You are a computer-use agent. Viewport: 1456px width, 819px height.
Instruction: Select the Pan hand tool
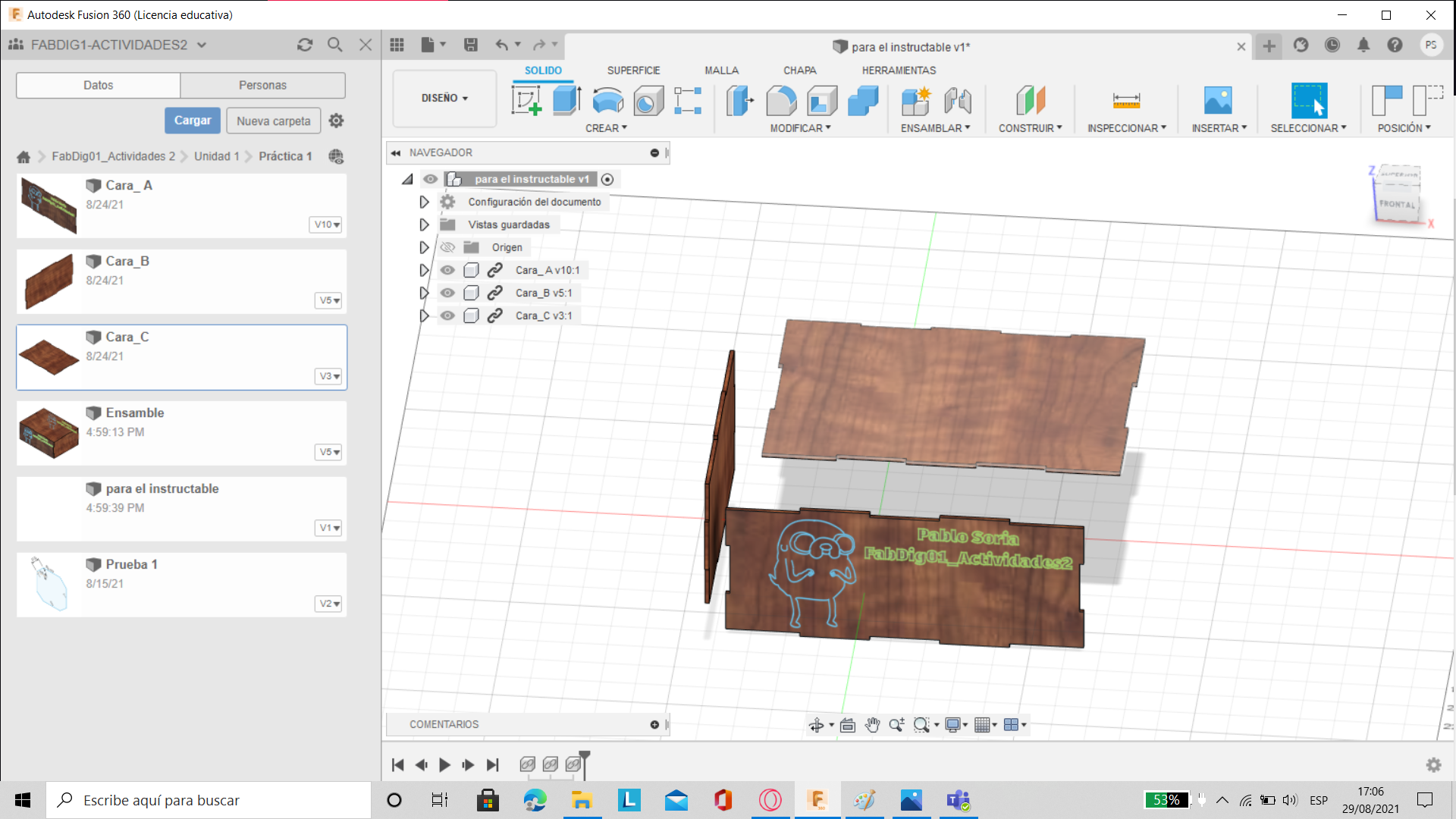pyautogui.click(x=872, y=725)
